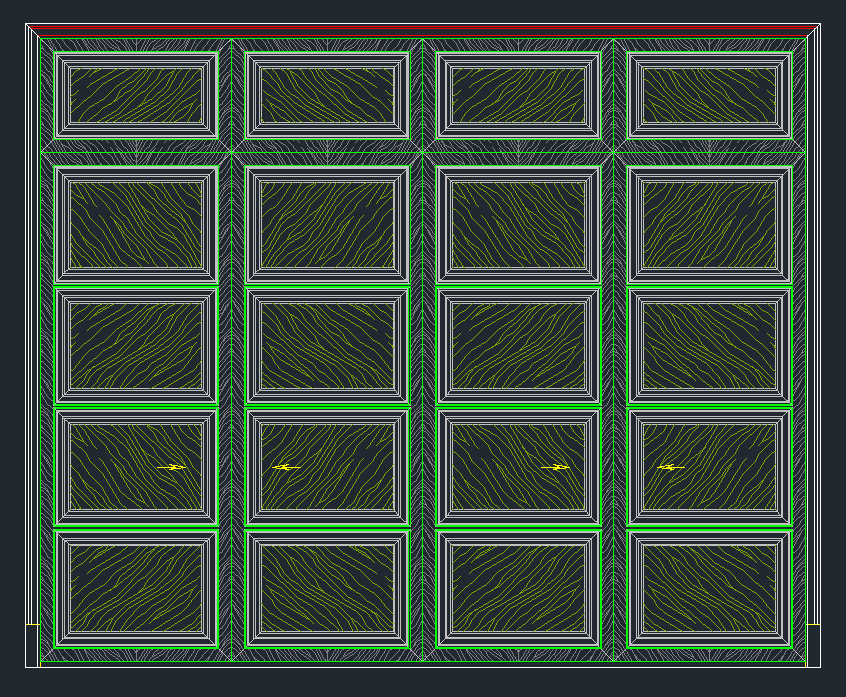Select the bottom-row panel in the second column
This screenshot has width=846, height=697.
(x=328, y=588)
